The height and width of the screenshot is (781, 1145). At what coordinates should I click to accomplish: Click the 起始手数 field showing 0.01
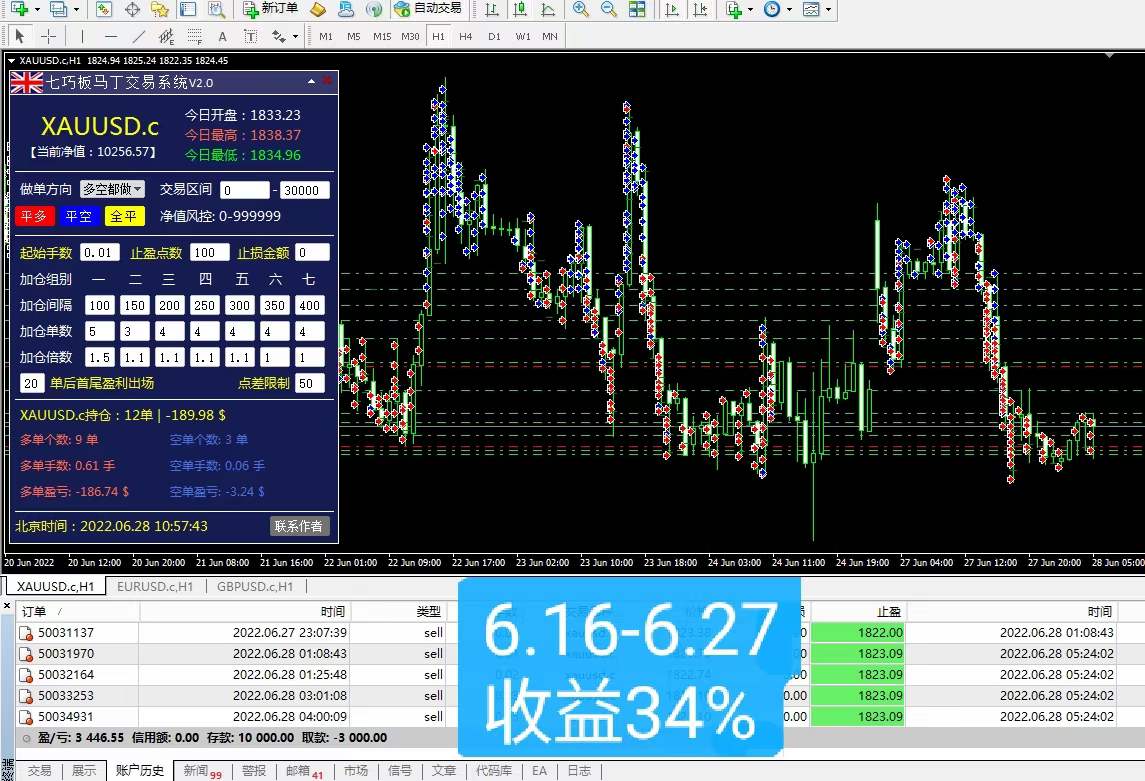(x=100, y=253)
